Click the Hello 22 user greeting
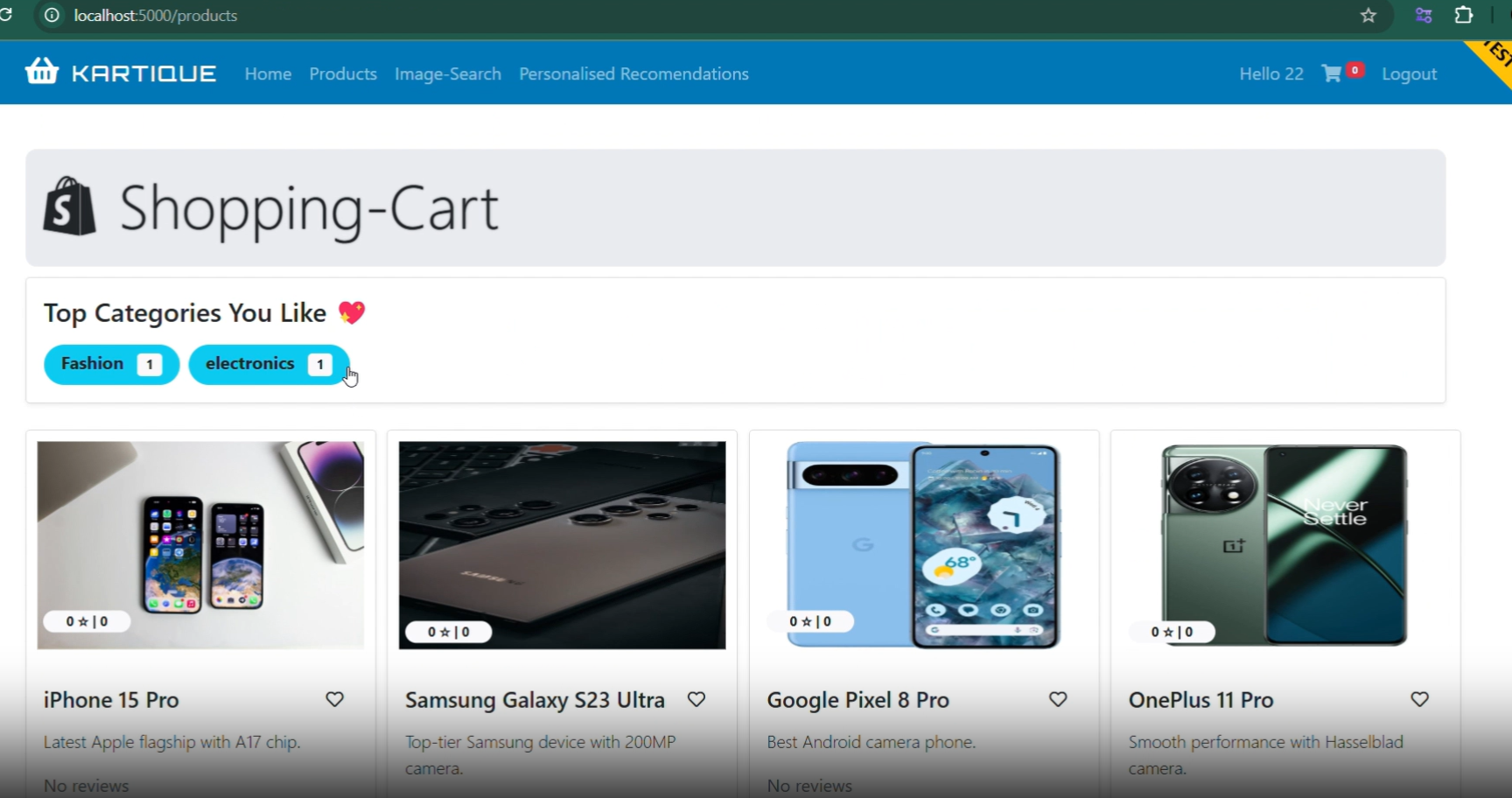Image resolution: width=1512 pixels, height=798 pixels. (1271, 74)
